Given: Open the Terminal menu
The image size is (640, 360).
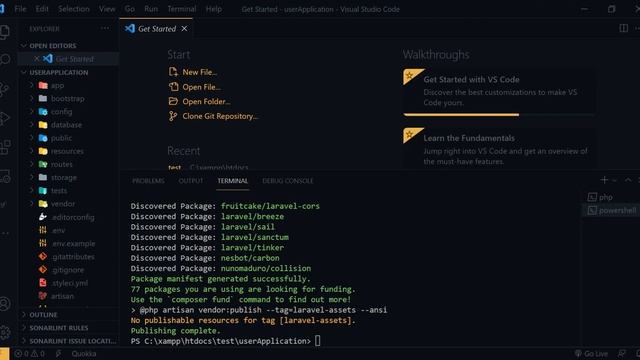Looking at the screenshot, I should tap(182, 9).
